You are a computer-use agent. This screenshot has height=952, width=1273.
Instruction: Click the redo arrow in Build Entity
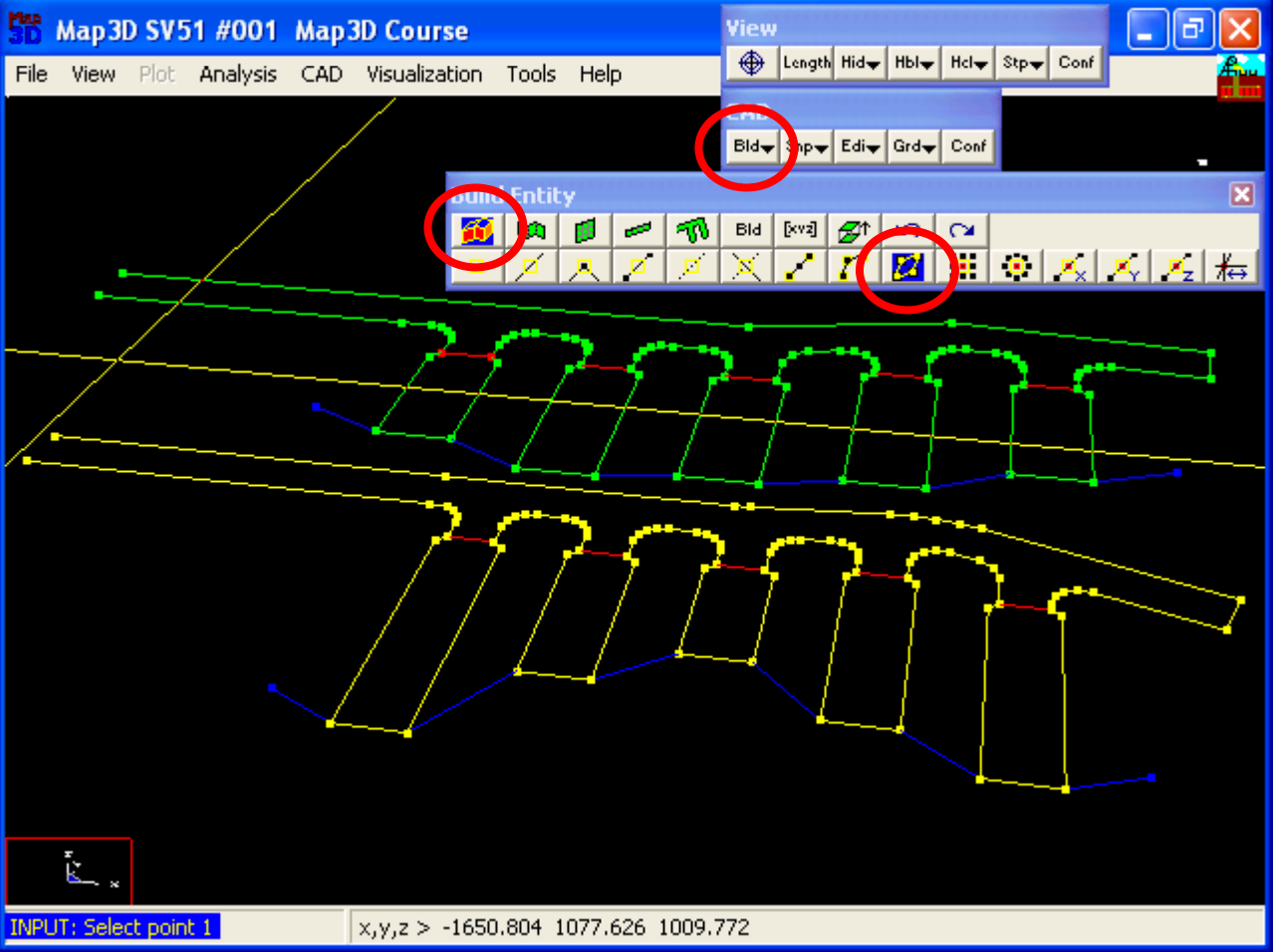pyautogui.click(x=961, y=230)
